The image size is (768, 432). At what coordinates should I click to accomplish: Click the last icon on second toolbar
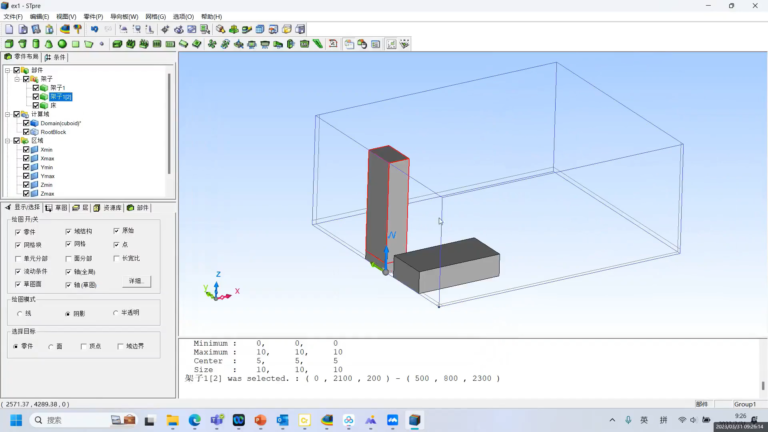405,44
